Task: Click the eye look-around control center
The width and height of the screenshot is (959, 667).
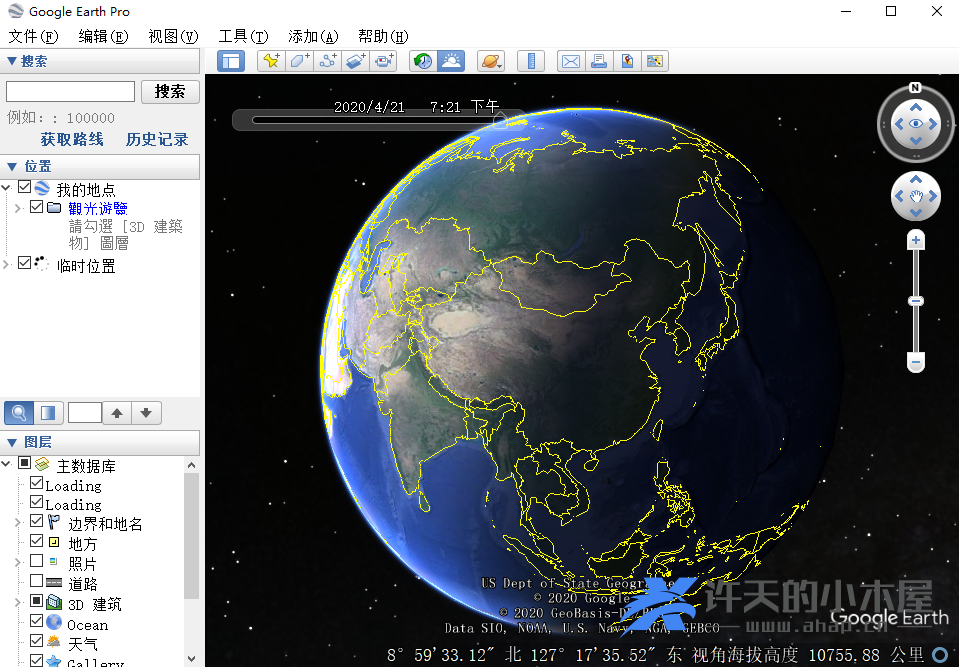Action: pos(916,124)
